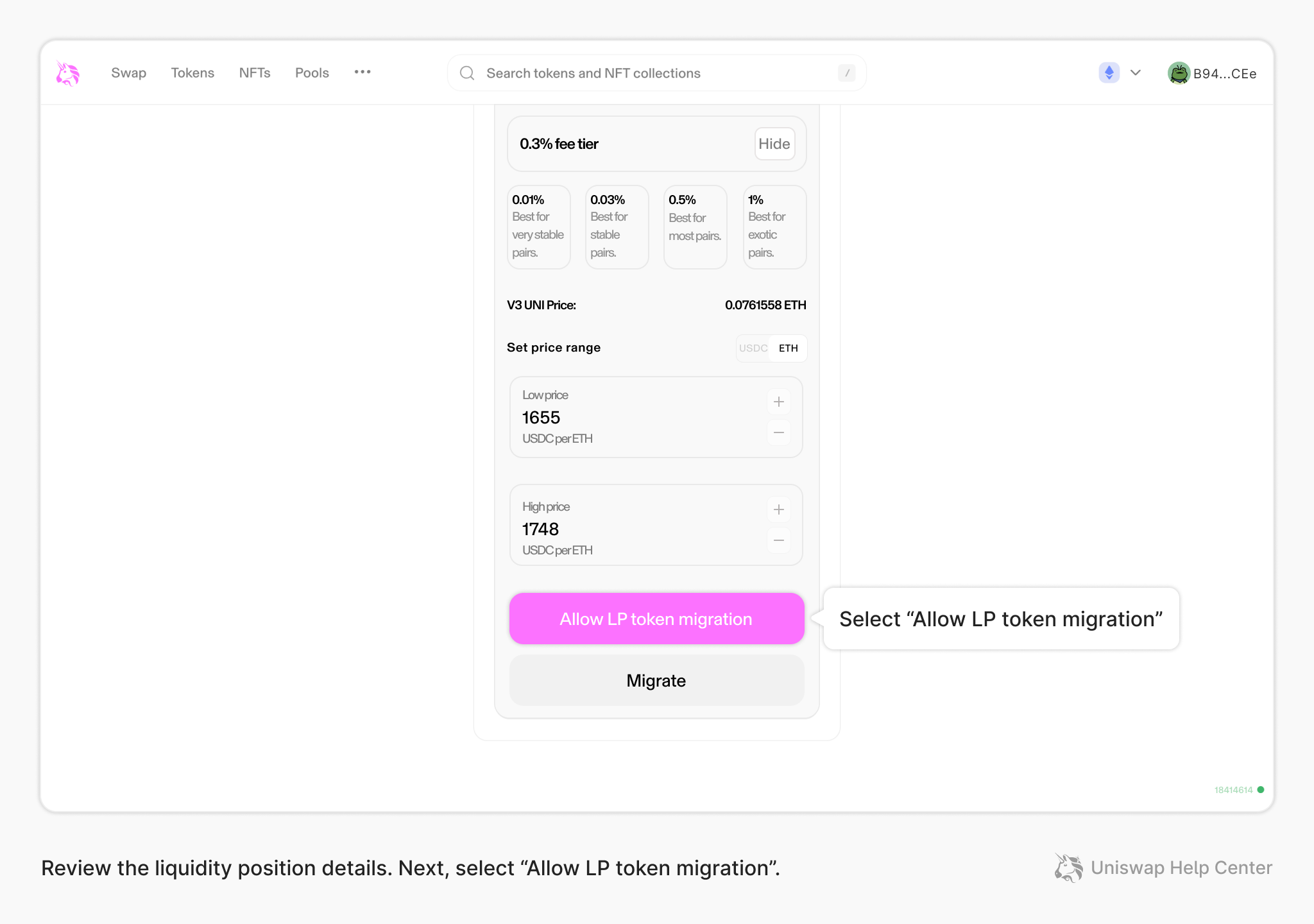This screenshot has width=1314, height=924.
Task: Click the Migrate button
Action: pos(656,681)
